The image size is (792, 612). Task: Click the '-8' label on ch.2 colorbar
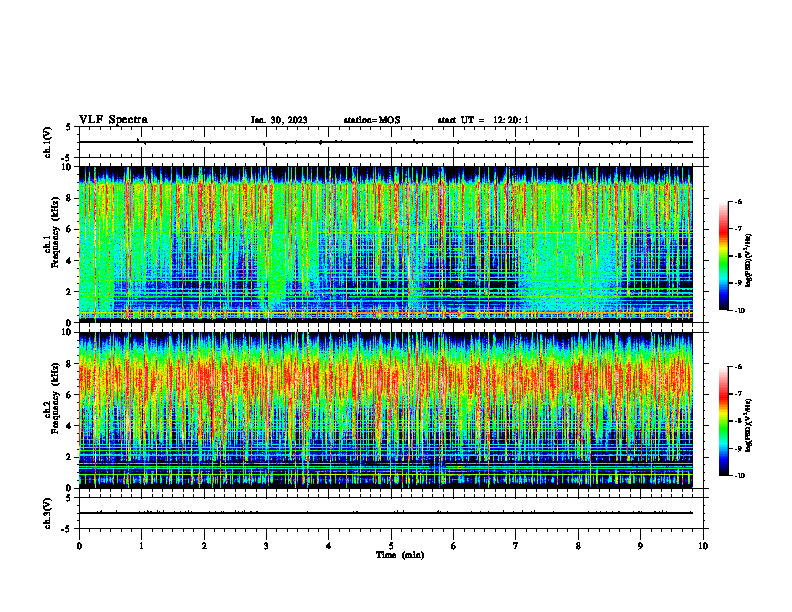click(738, 421)
